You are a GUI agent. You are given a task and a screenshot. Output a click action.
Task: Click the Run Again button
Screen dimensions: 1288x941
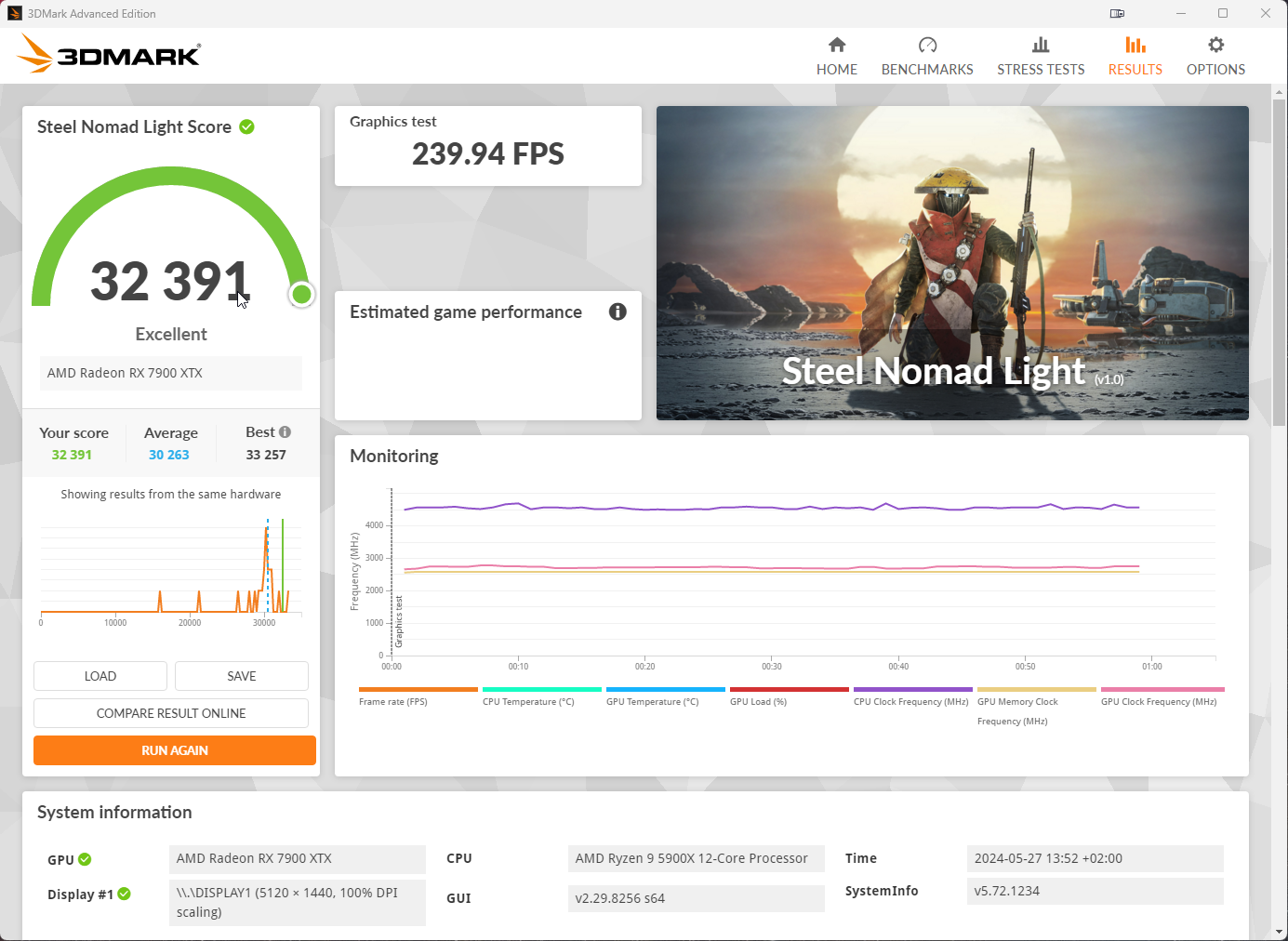pyautogui.click(x=175, y=750)
